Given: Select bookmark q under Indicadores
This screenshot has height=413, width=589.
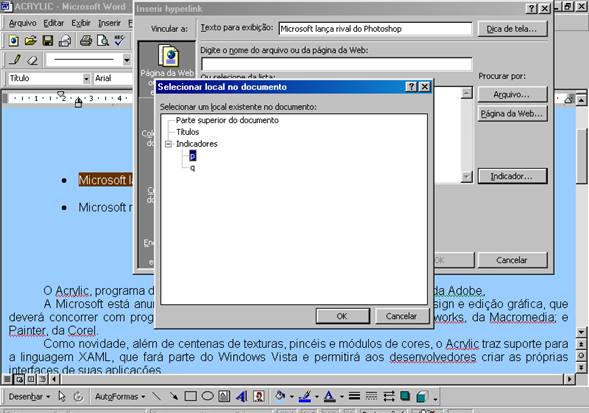Looking at the screenshot, I should [x=193, y=168].
